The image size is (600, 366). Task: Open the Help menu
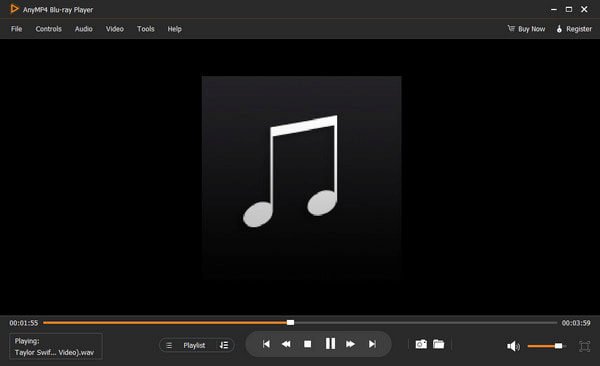[x=174, y=29]
